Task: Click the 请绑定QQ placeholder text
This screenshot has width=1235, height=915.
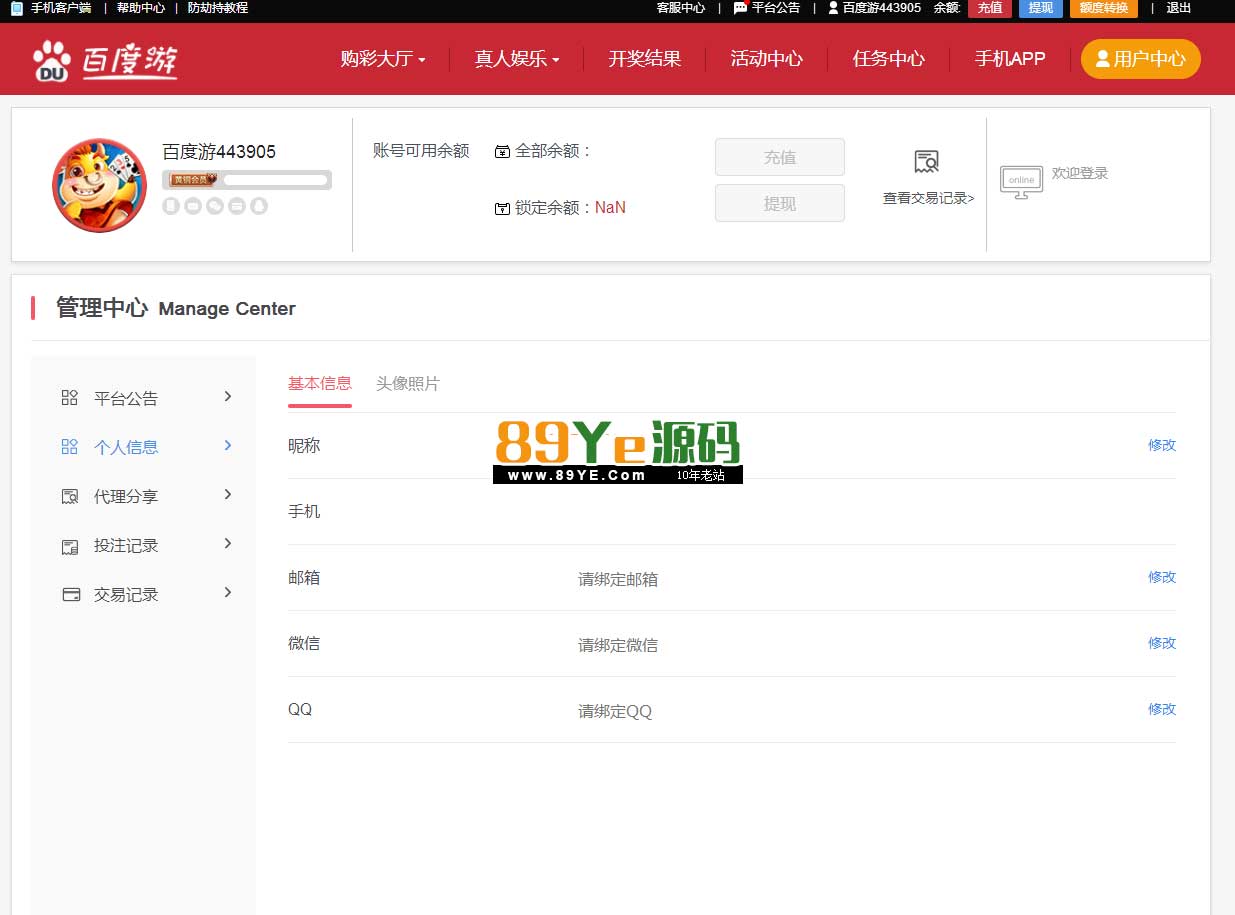Action: [615, 711]
